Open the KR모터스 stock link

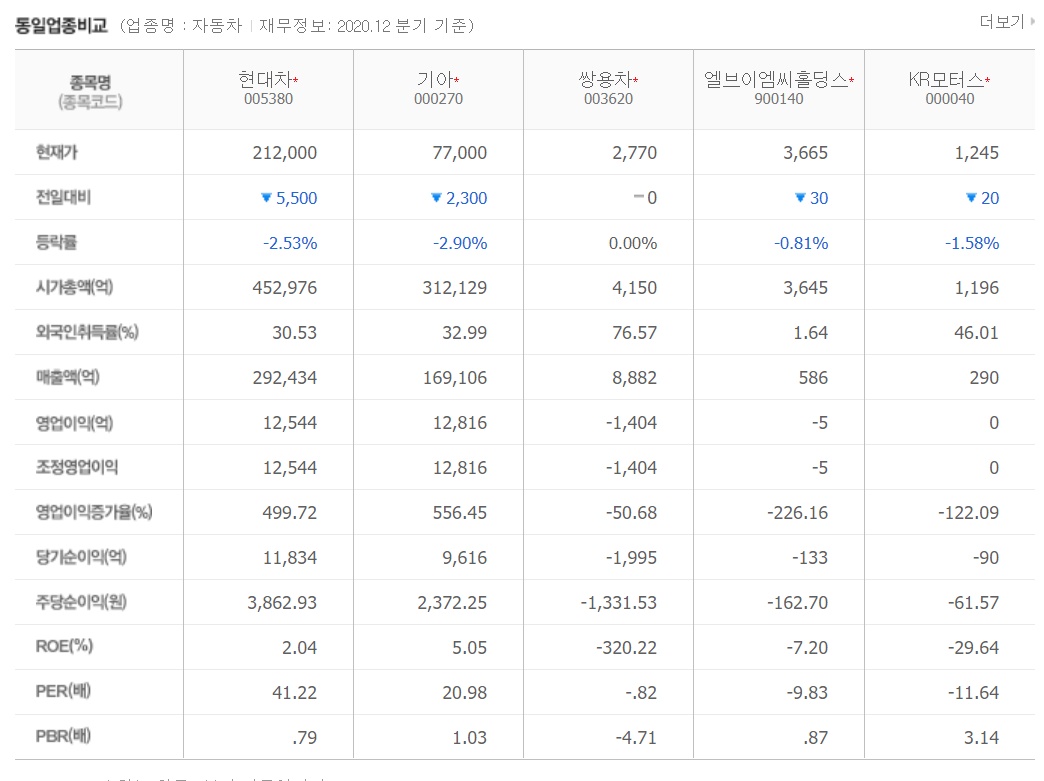point(946,80)
